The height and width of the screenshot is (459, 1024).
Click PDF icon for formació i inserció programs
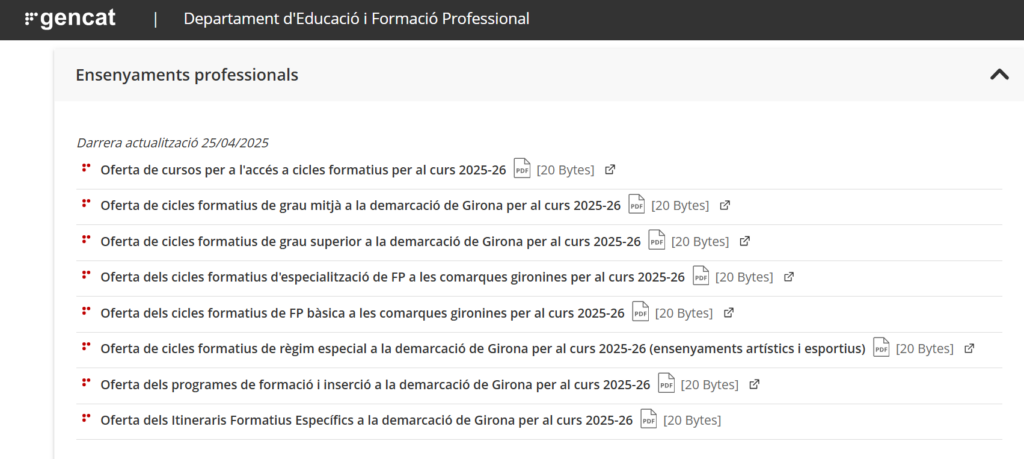[665, 385]
